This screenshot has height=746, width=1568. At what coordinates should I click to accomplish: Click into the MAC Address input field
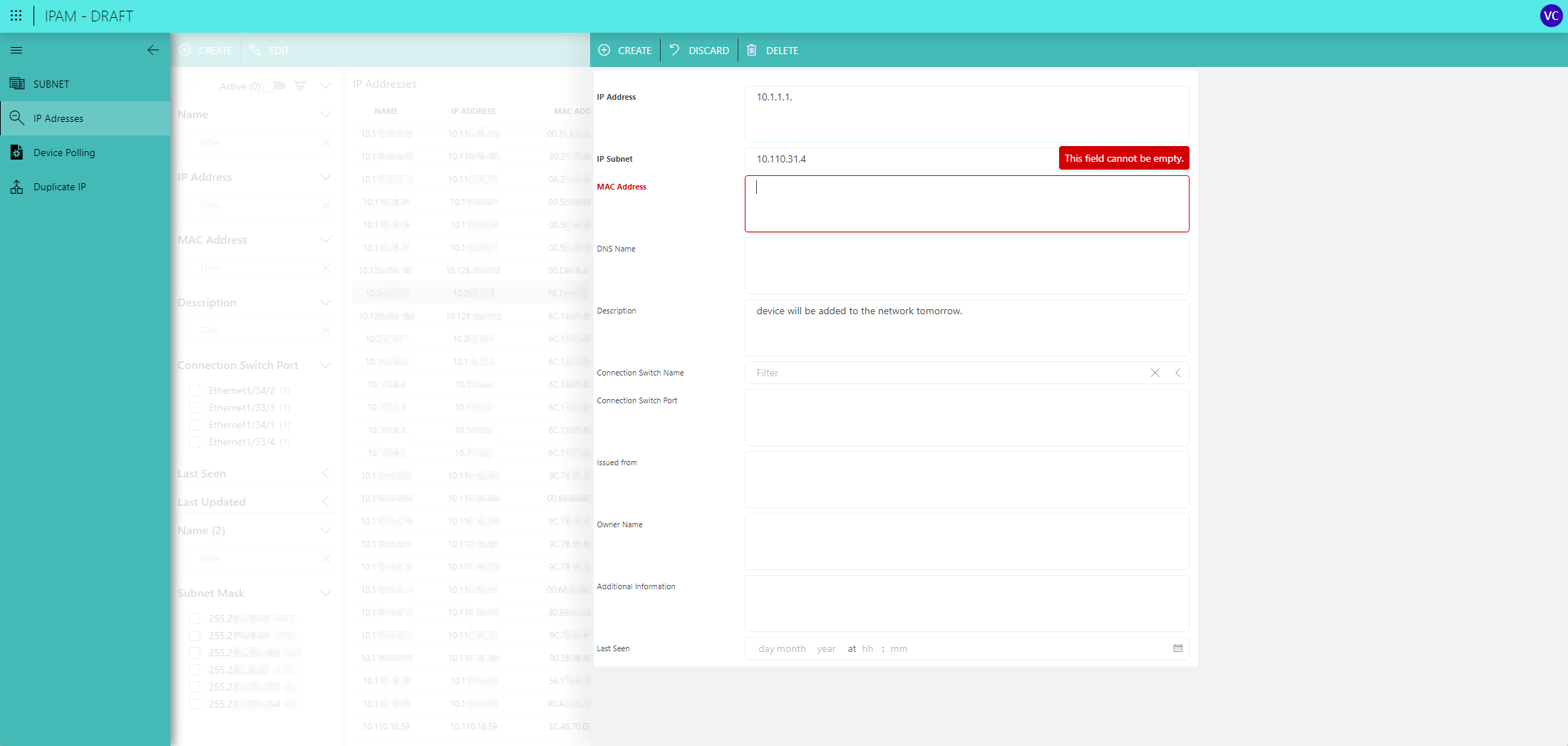coord(966,204)
